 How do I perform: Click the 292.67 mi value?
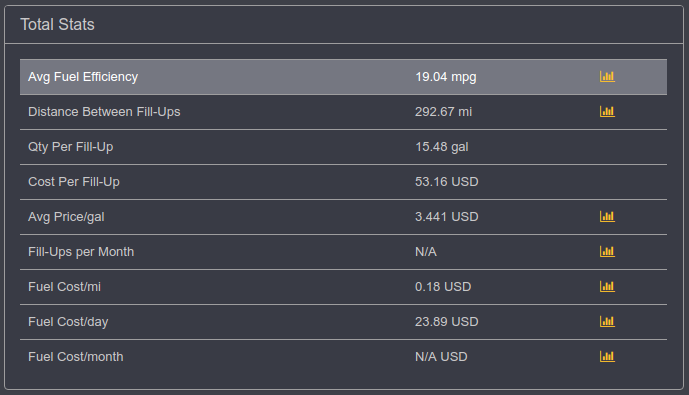(443, 112)
